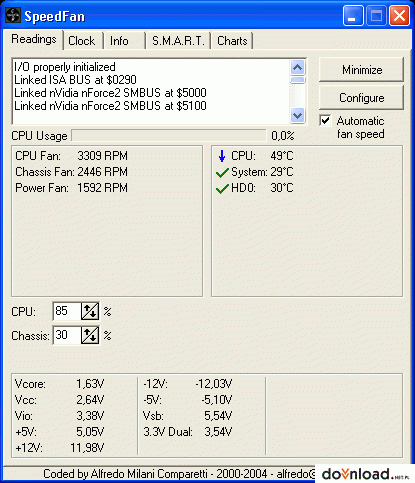This screenshot has height=483, width=415.
Task: Toggle the Automatic fan speed checkbox
Action: (x=325, y=120)
